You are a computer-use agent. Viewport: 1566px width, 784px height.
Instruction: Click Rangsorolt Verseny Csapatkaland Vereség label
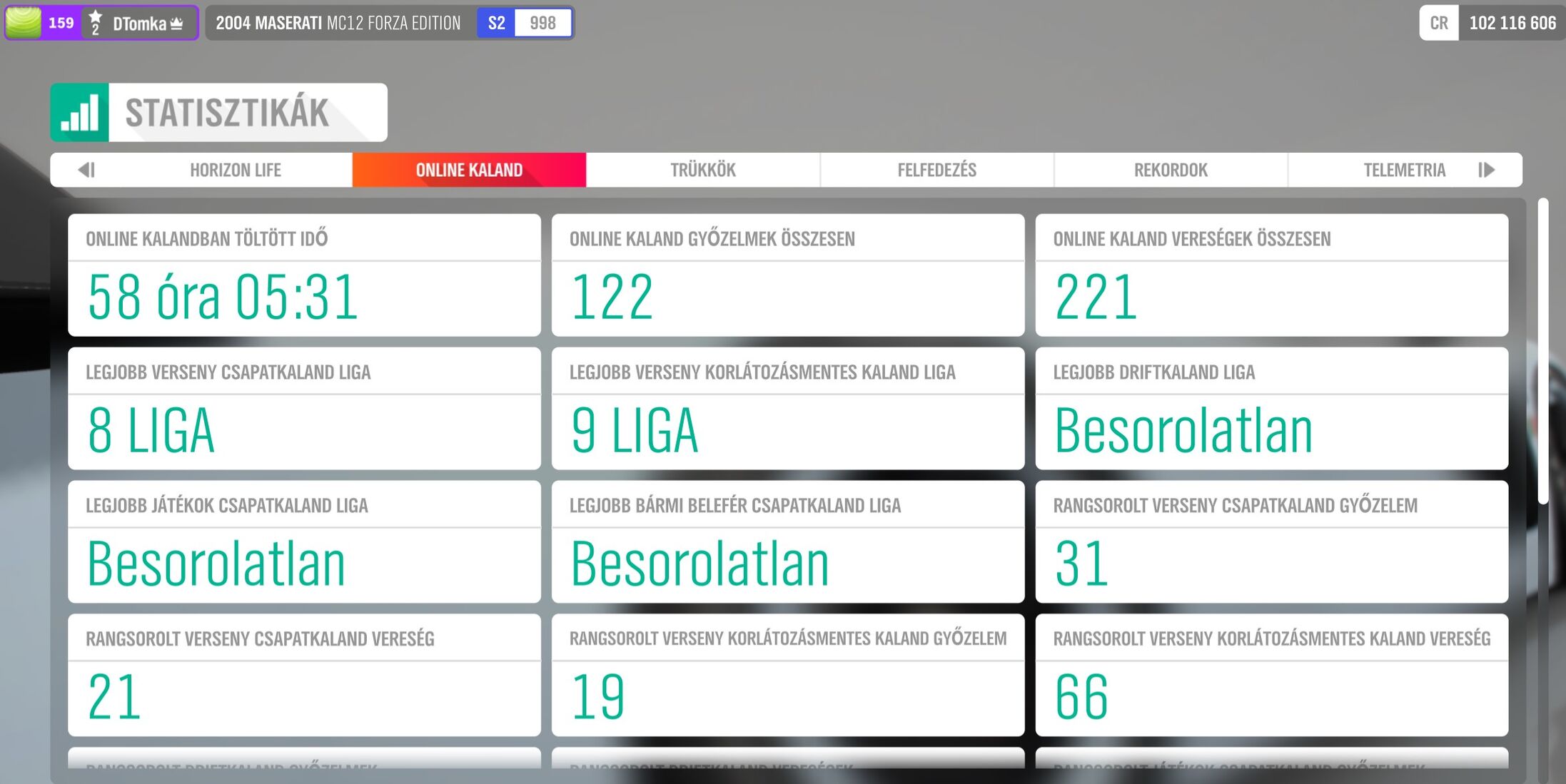pos(260,638)
